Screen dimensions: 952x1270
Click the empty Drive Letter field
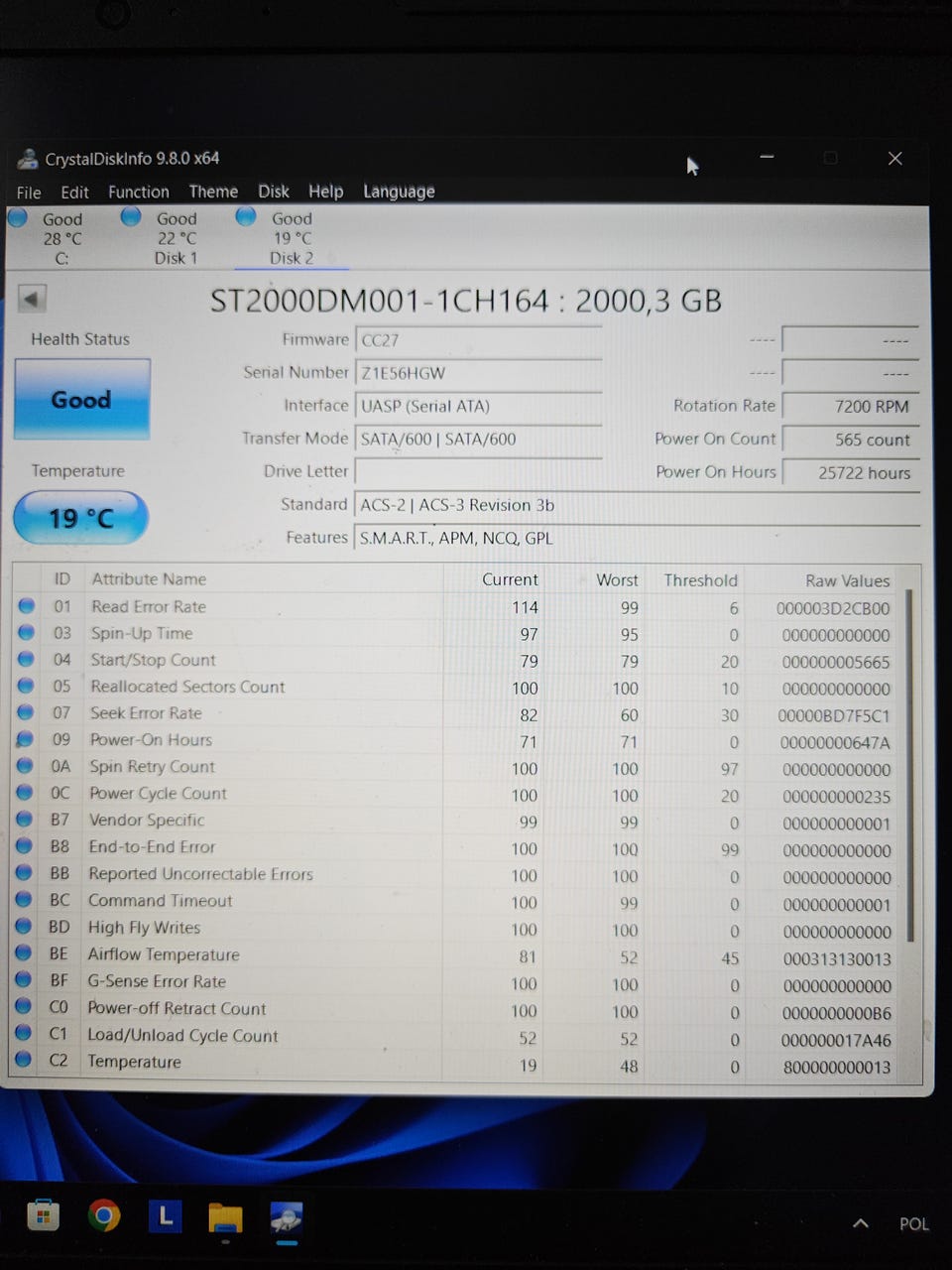pos(478,471)
